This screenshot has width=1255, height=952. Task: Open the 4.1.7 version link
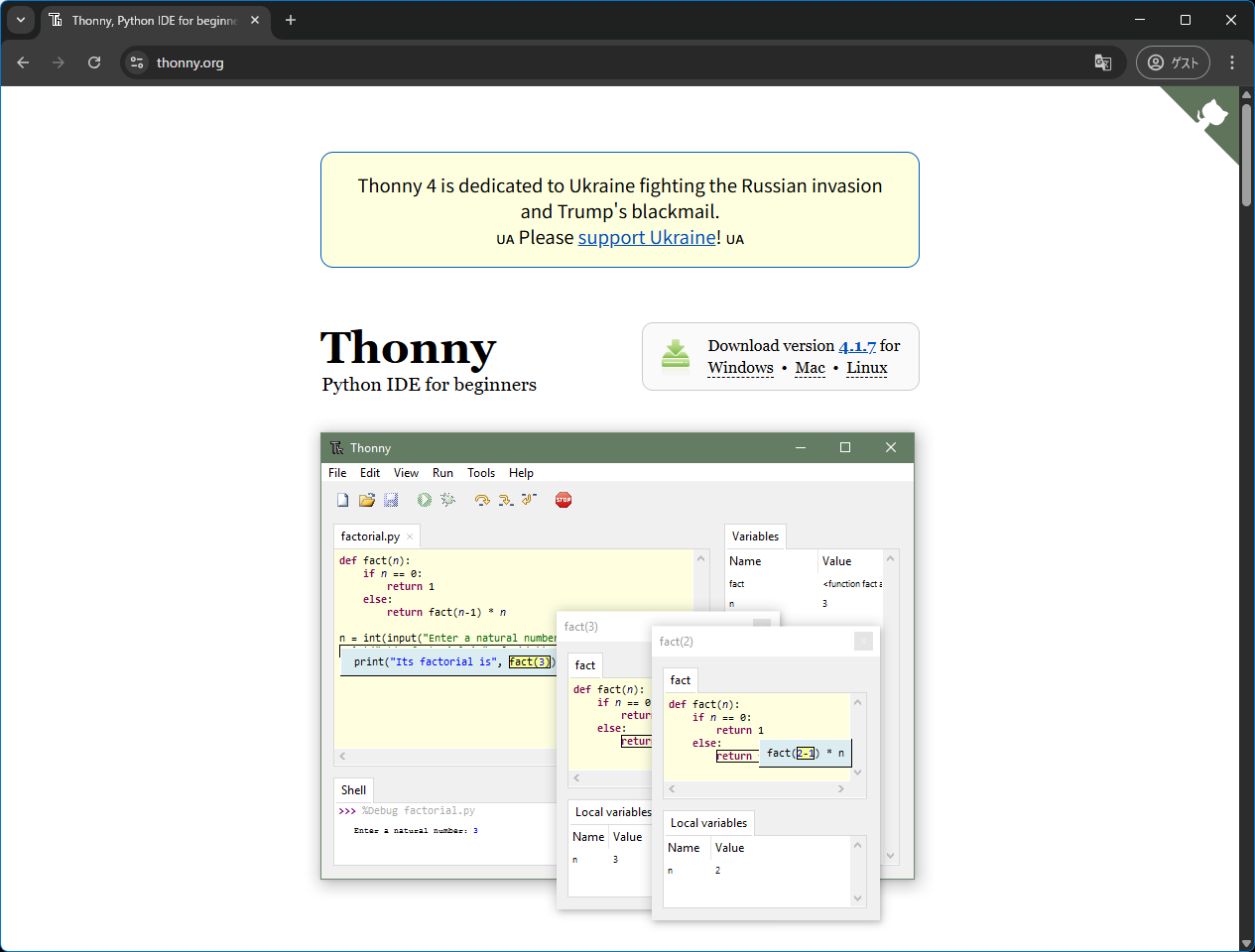(857, 346)
